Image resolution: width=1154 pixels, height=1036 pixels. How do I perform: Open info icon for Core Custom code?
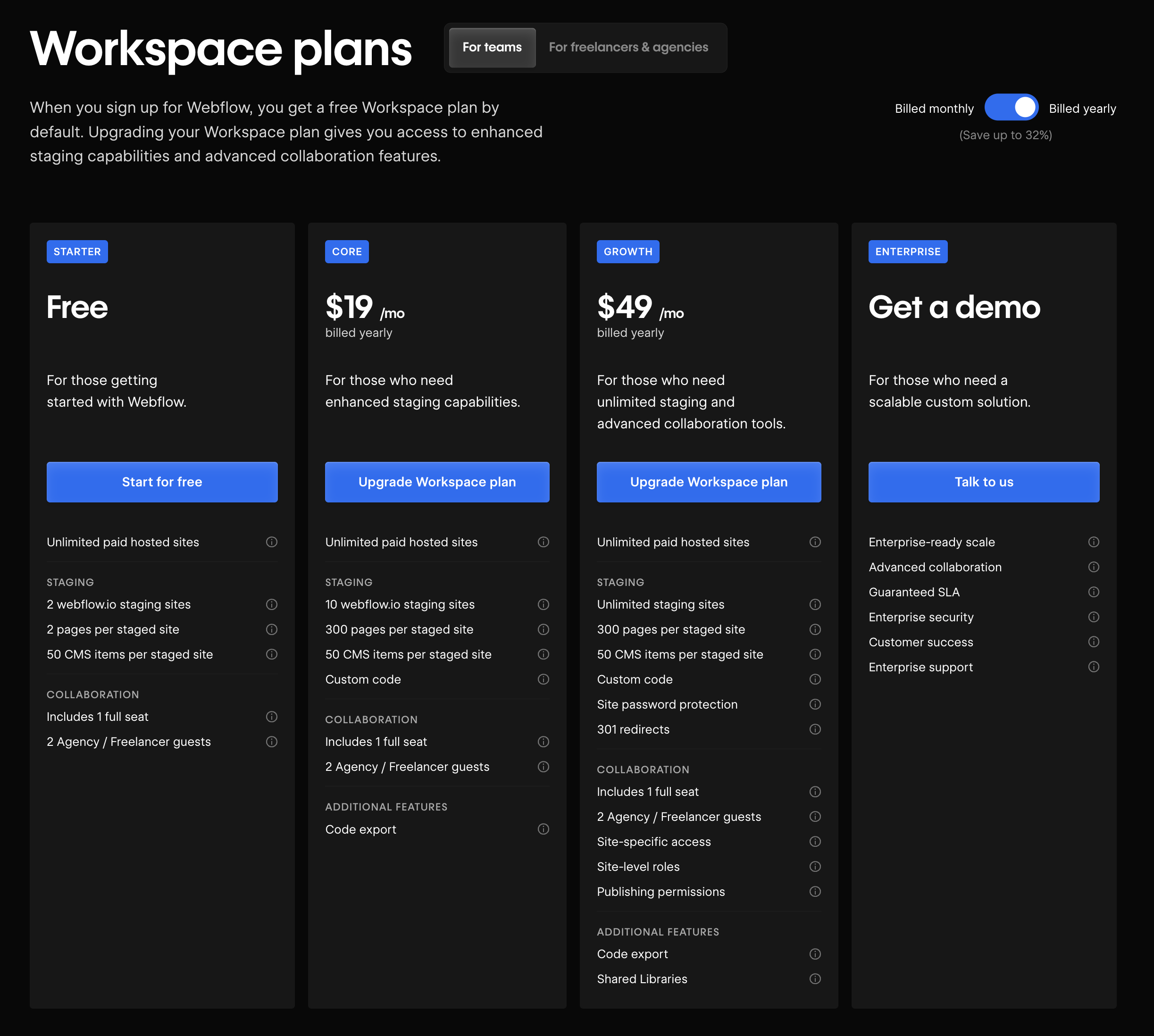(x=544, y=680)
